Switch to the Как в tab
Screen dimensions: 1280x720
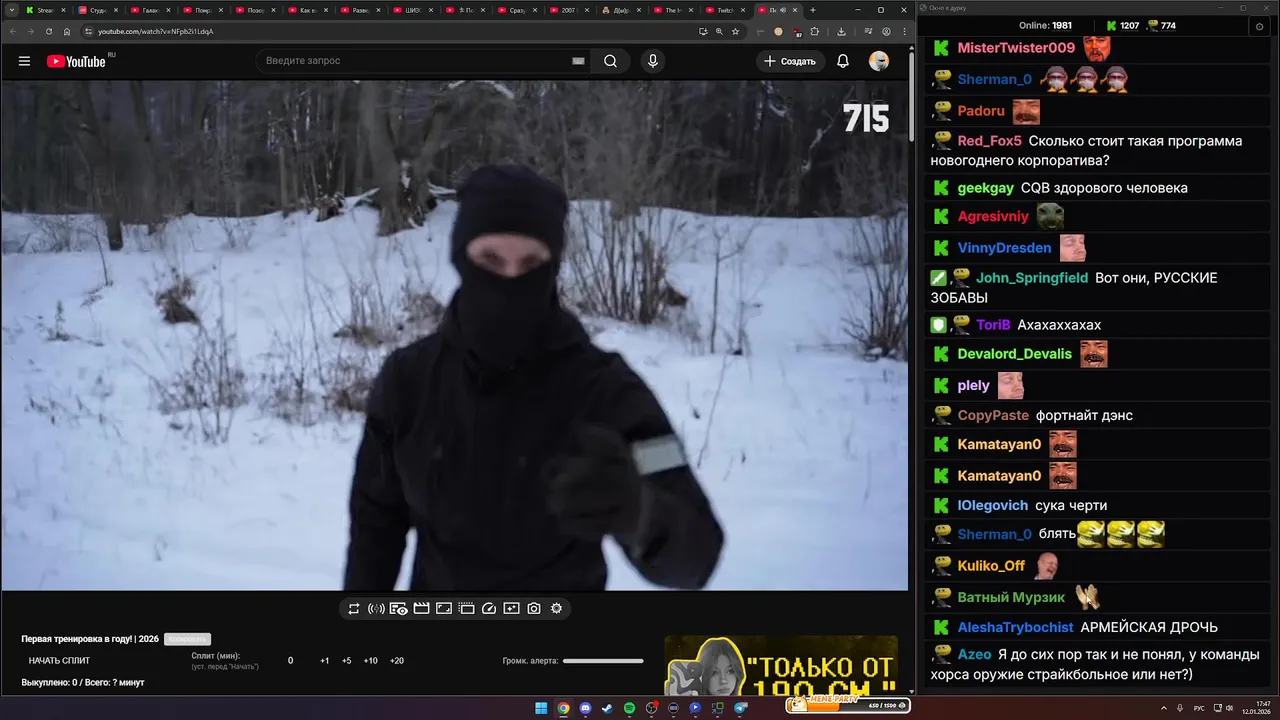pos(306,10)
